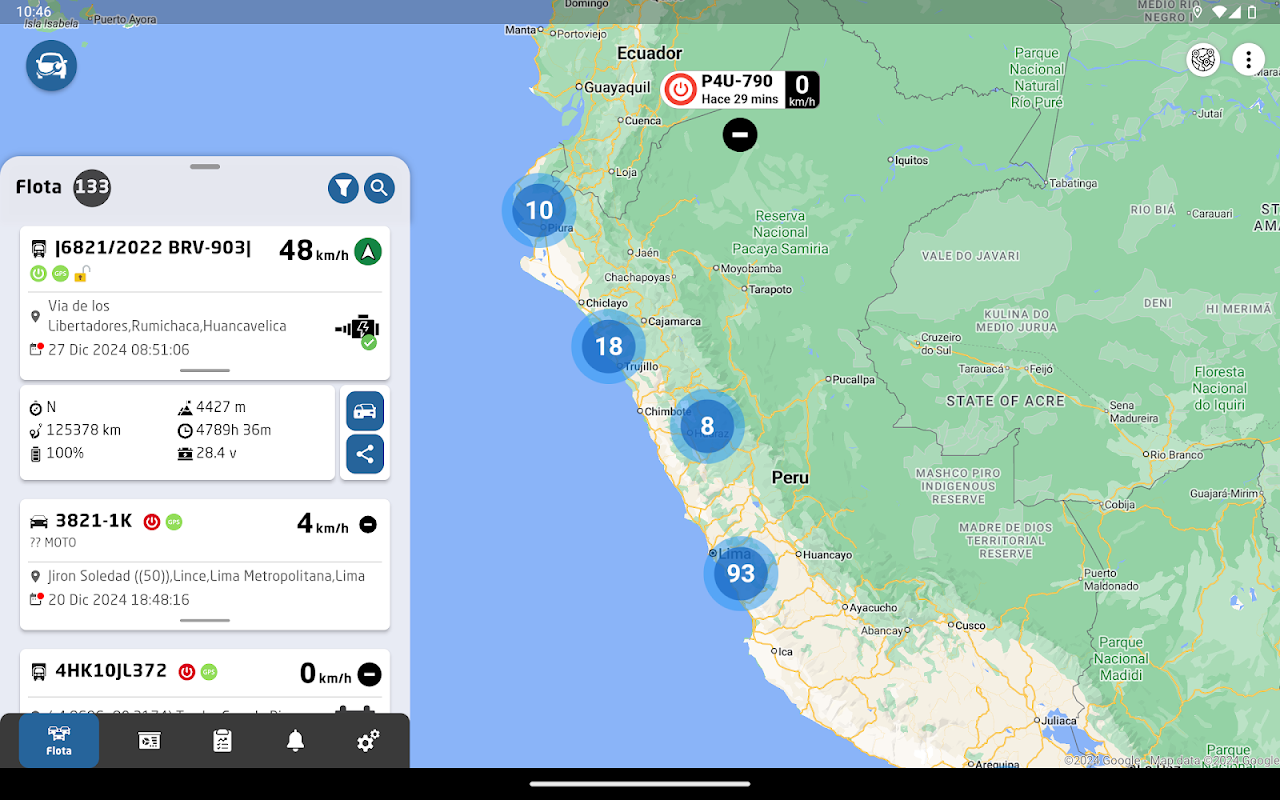Open the fleet filter funnel button
1280x800 pixels.
(x=343, y=188)
